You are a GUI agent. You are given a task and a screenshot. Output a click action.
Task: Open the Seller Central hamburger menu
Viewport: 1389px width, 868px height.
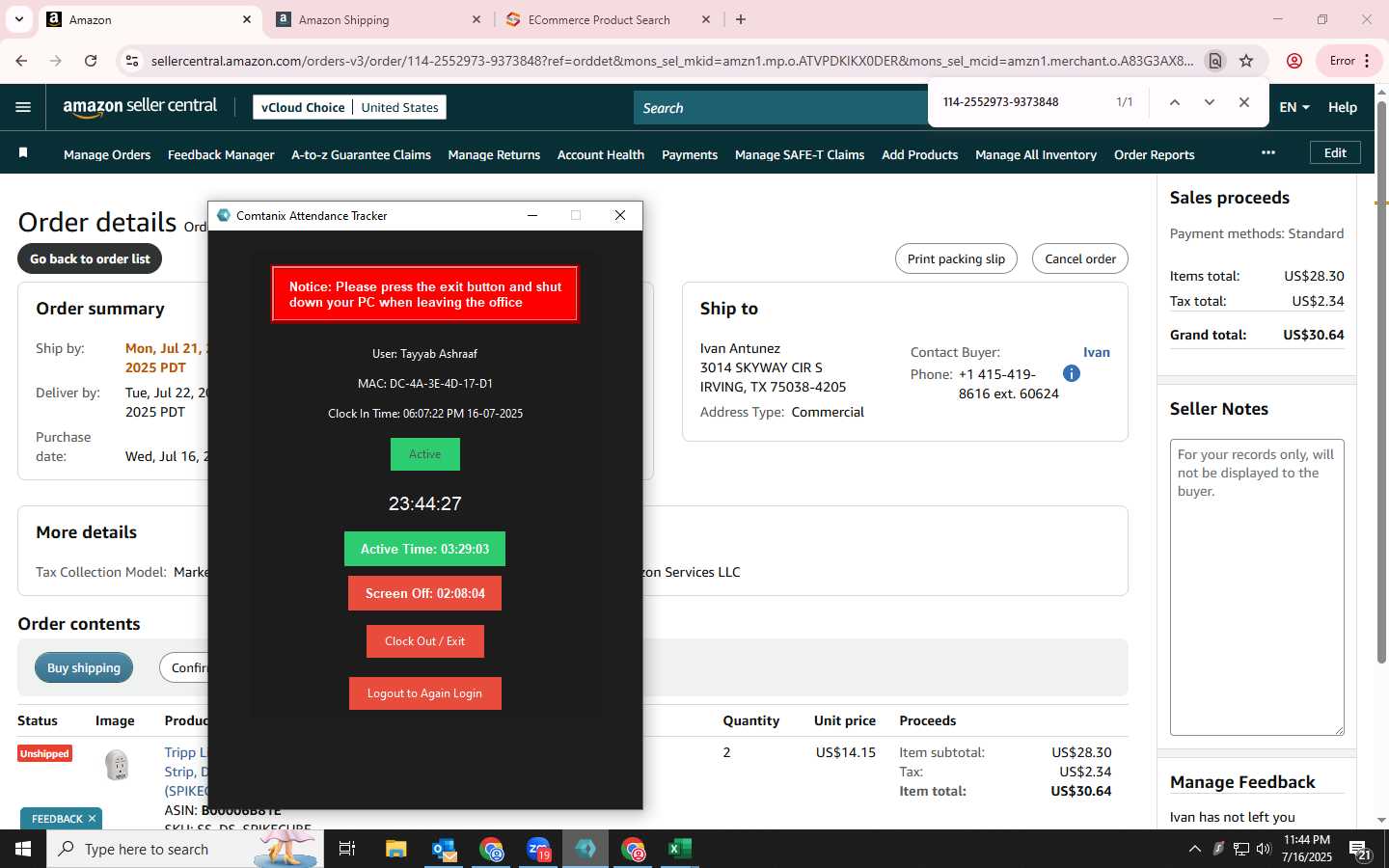point(23,107)
